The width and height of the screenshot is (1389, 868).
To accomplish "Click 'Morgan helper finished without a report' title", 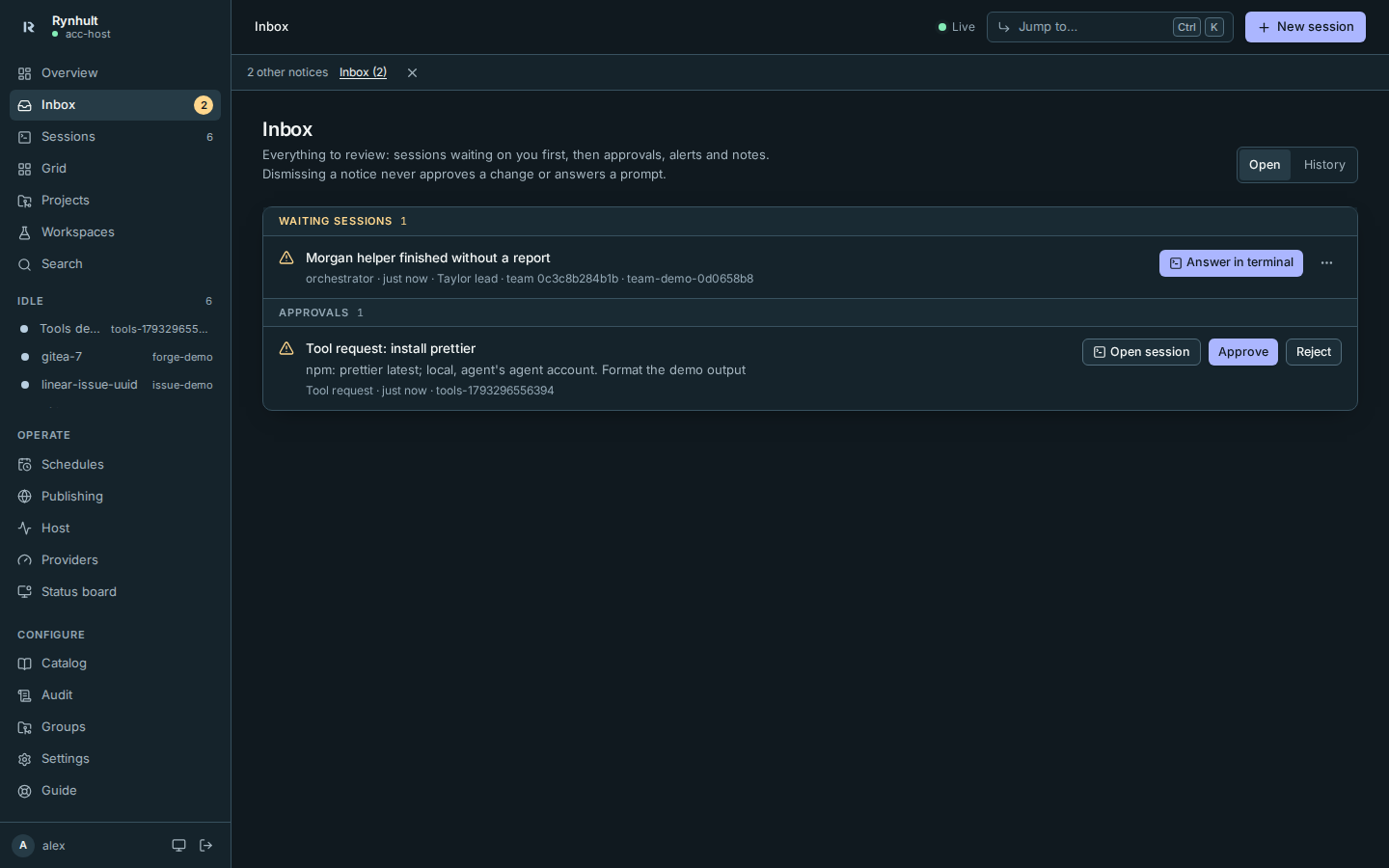I will (428, 258).
